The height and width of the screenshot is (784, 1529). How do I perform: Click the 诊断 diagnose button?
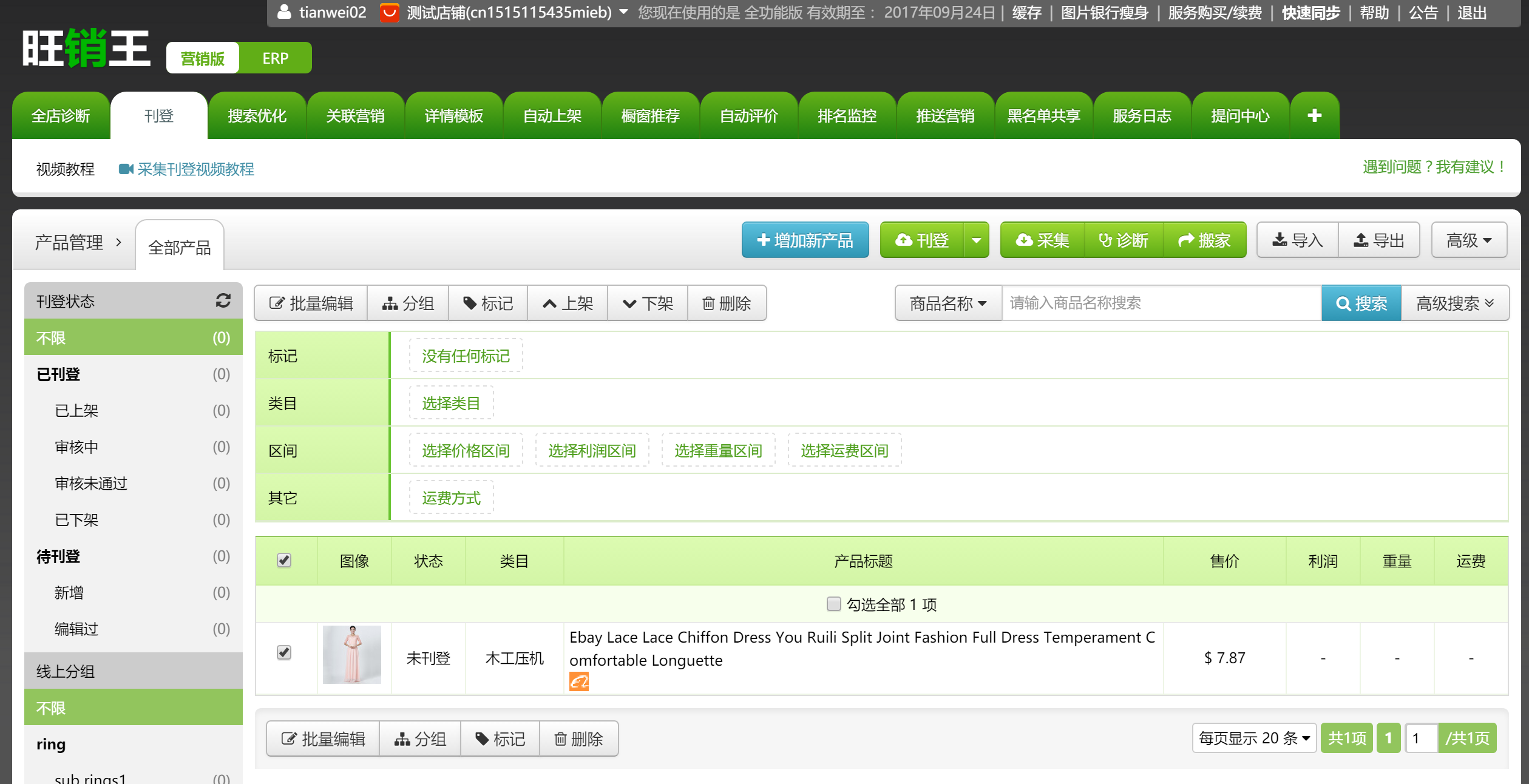coord(1124,240)
